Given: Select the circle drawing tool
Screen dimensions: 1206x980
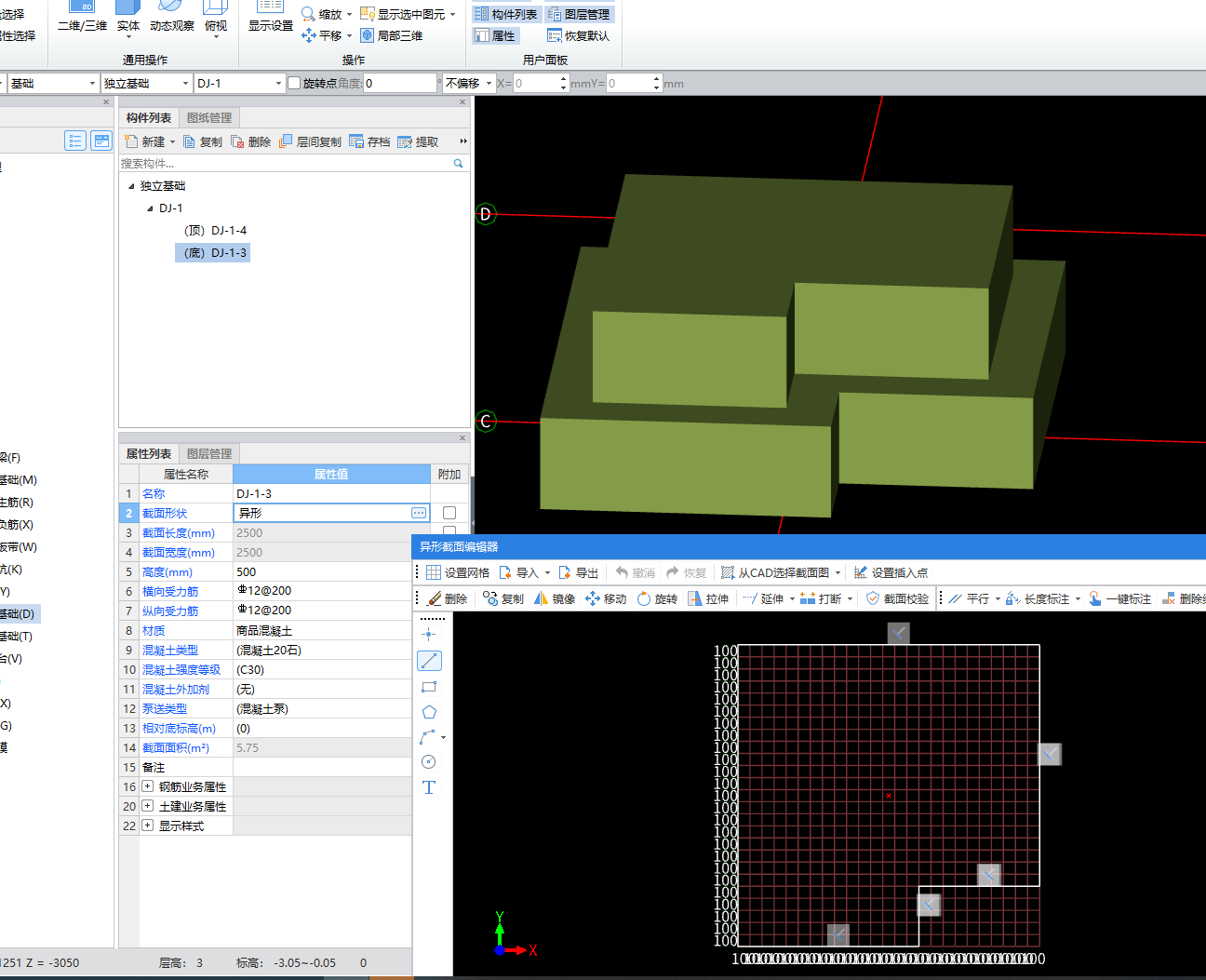Looking at the screenshot, I should tap(429, 762).
